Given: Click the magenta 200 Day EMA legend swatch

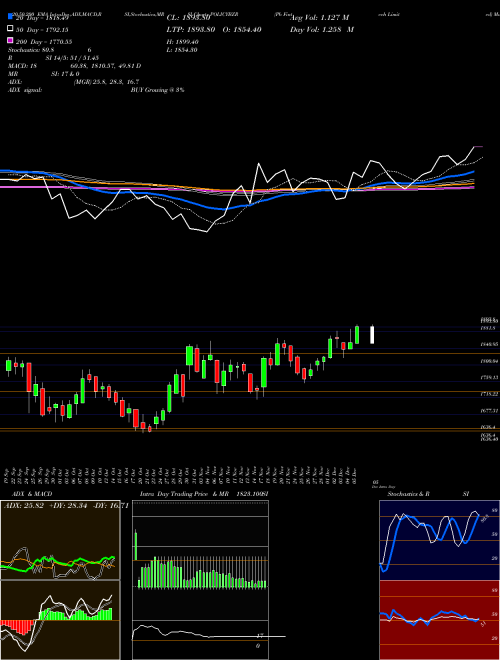Looking at the screenshot, I should (11, 41).
